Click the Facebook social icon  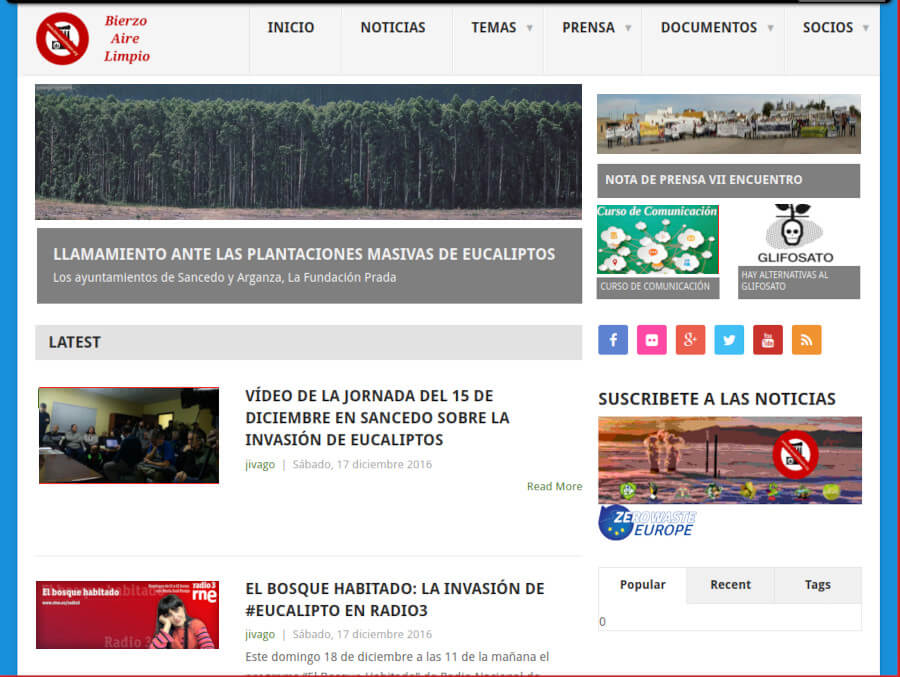tap(613, 340)
